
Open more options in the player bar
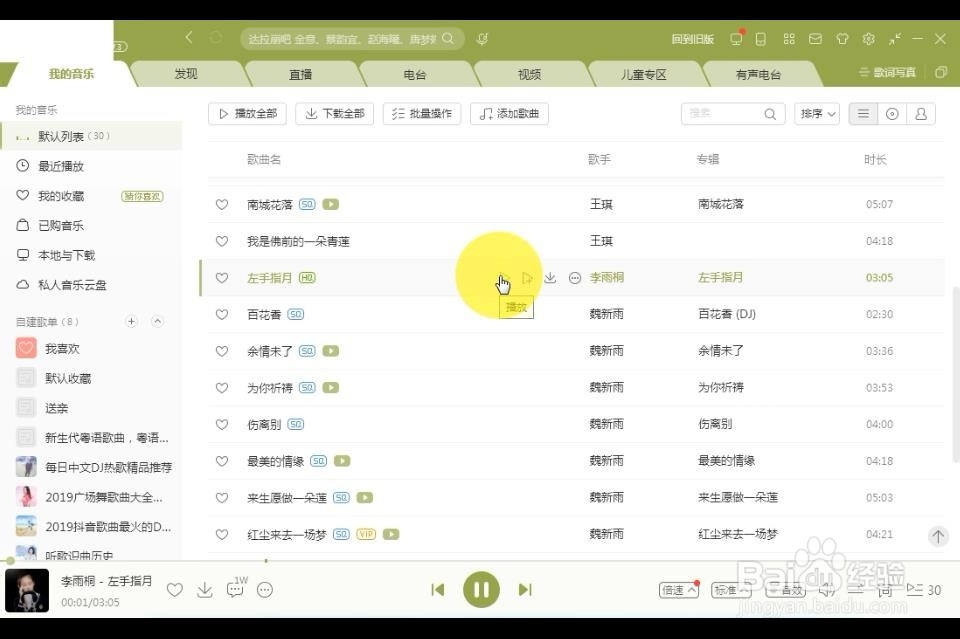pos(265,590)
